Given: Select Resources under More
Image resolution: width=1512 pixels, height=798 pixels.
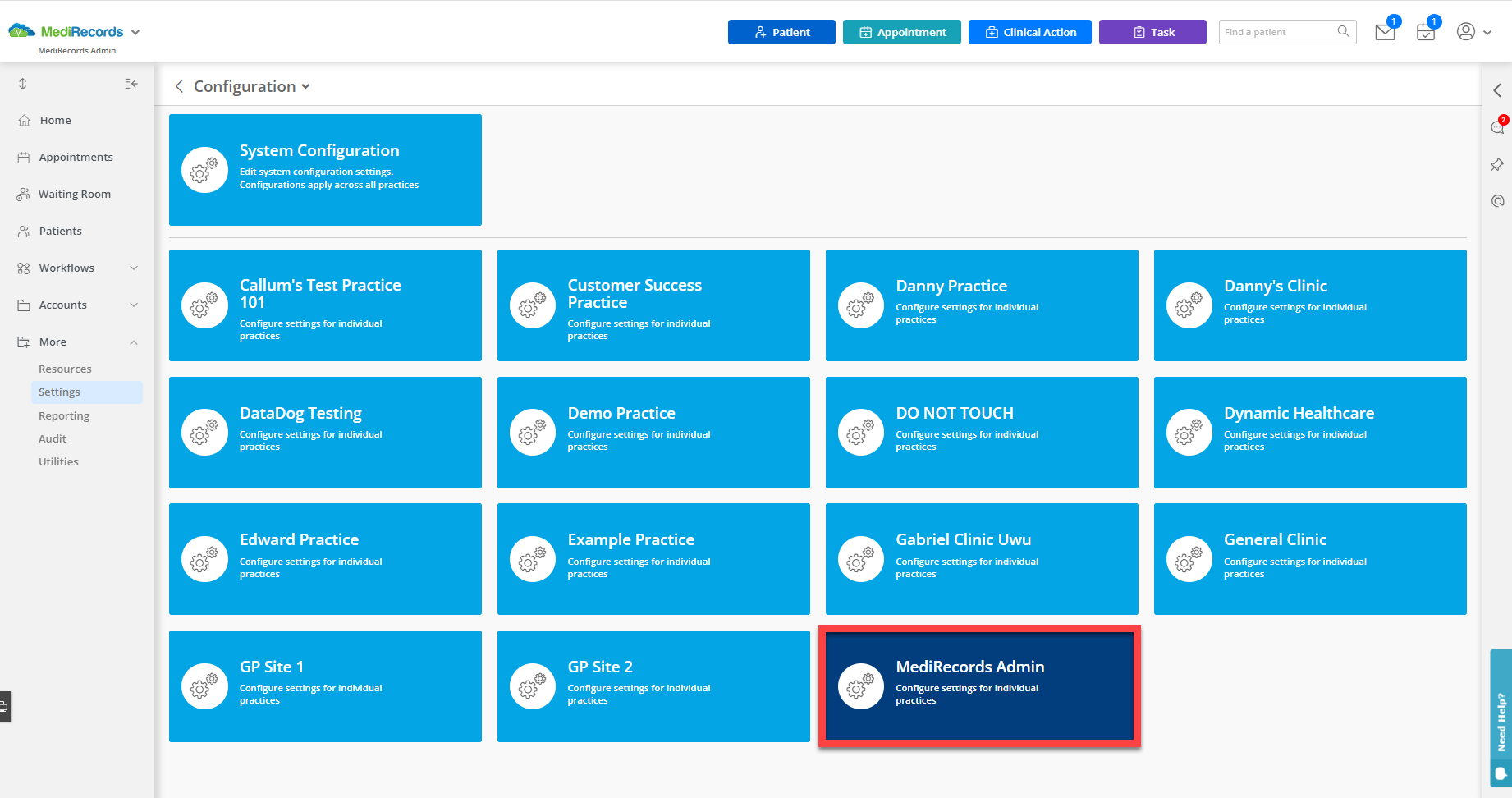Looking at the screenshot, I should (65, 369).
